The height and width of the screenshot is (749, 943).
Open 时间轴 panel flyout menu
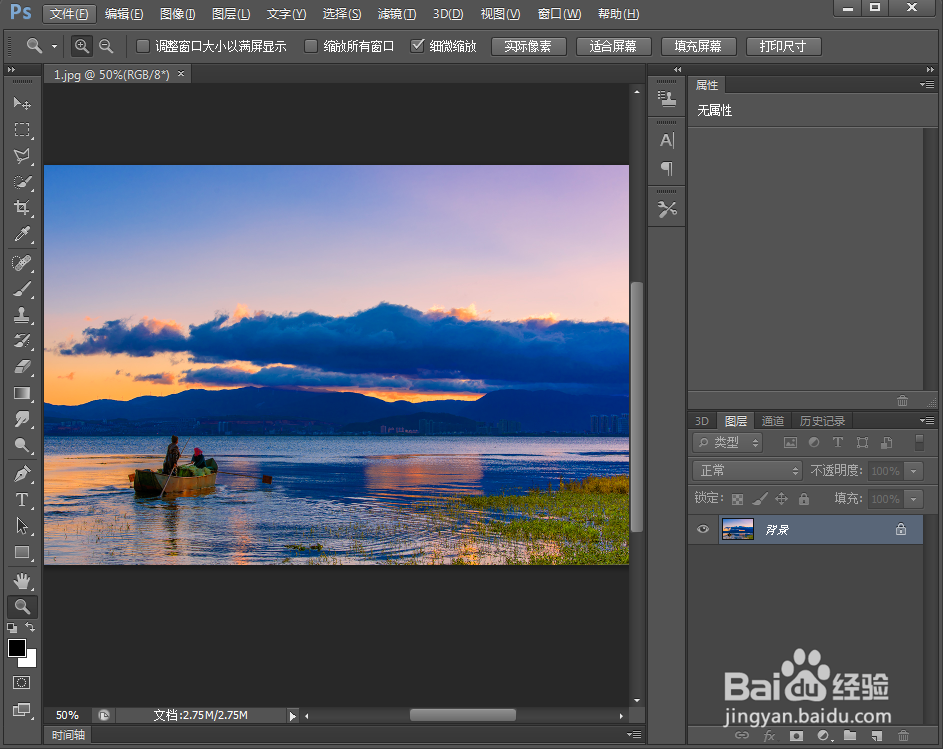click(634, 735)
